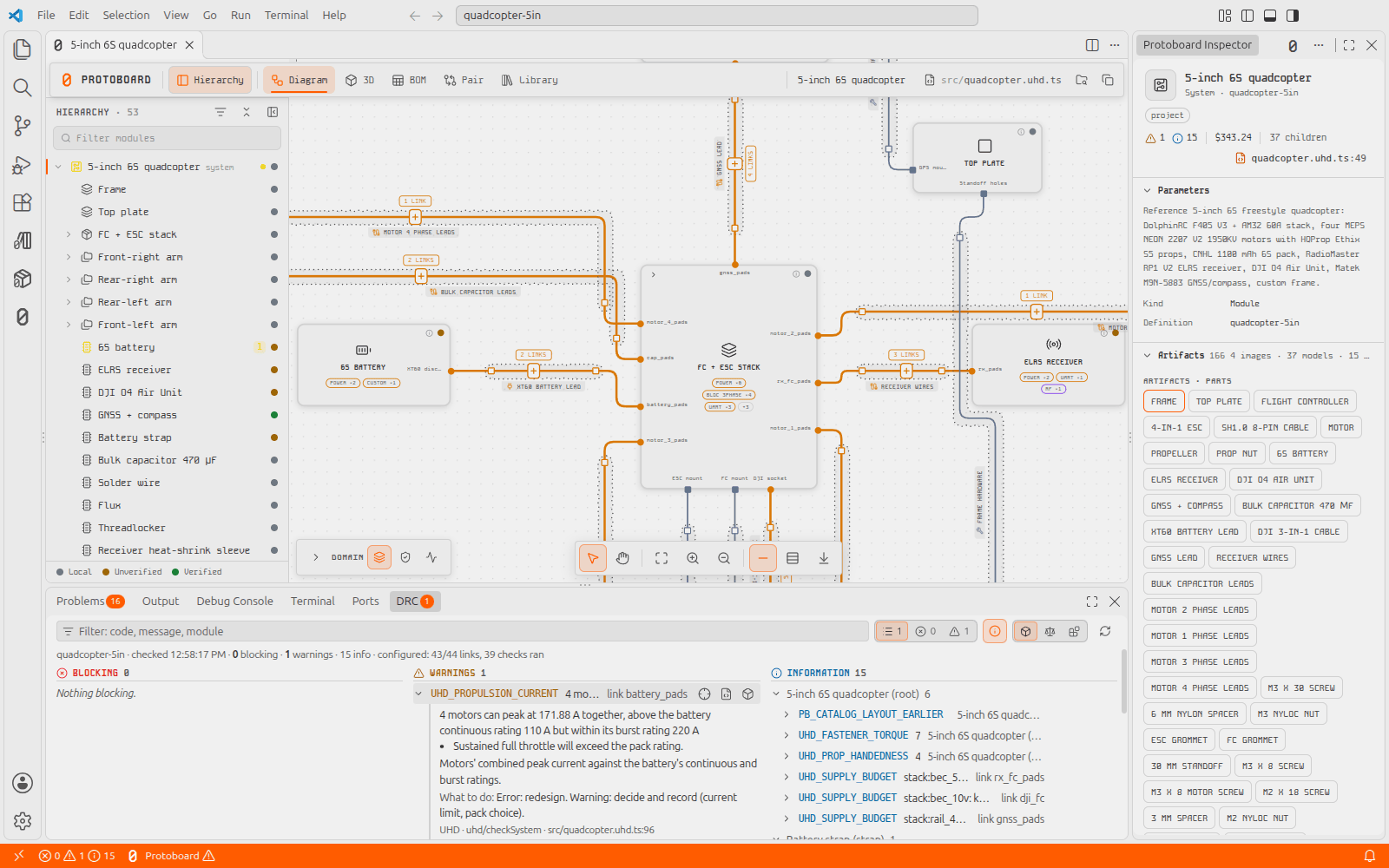Viewport: 1389px width, 868px height.
Task: Click the Protoboard status bar entry
Action: coord(171,856)
